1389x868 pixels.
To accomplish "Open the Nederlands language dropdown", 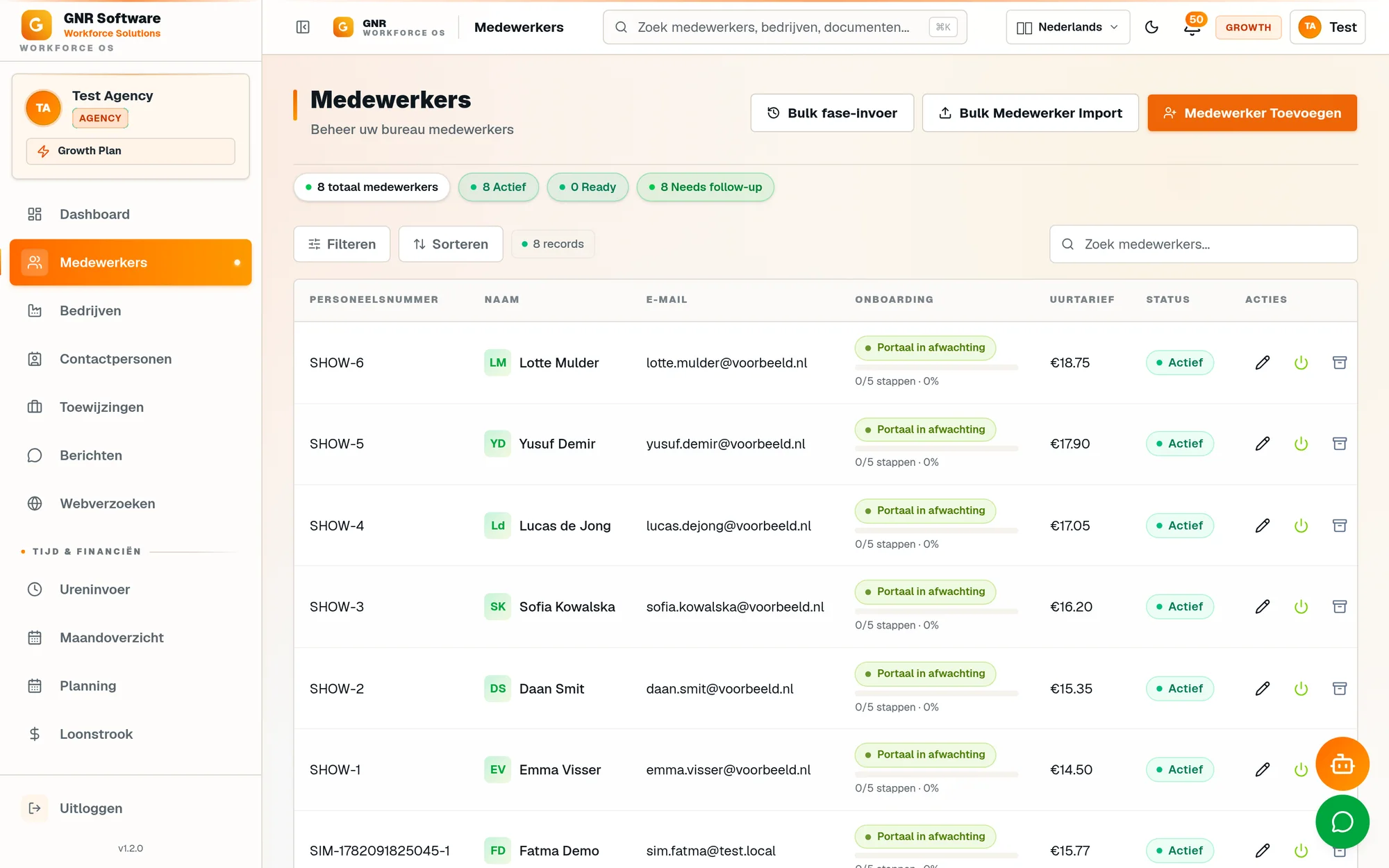I will 1067,27.
